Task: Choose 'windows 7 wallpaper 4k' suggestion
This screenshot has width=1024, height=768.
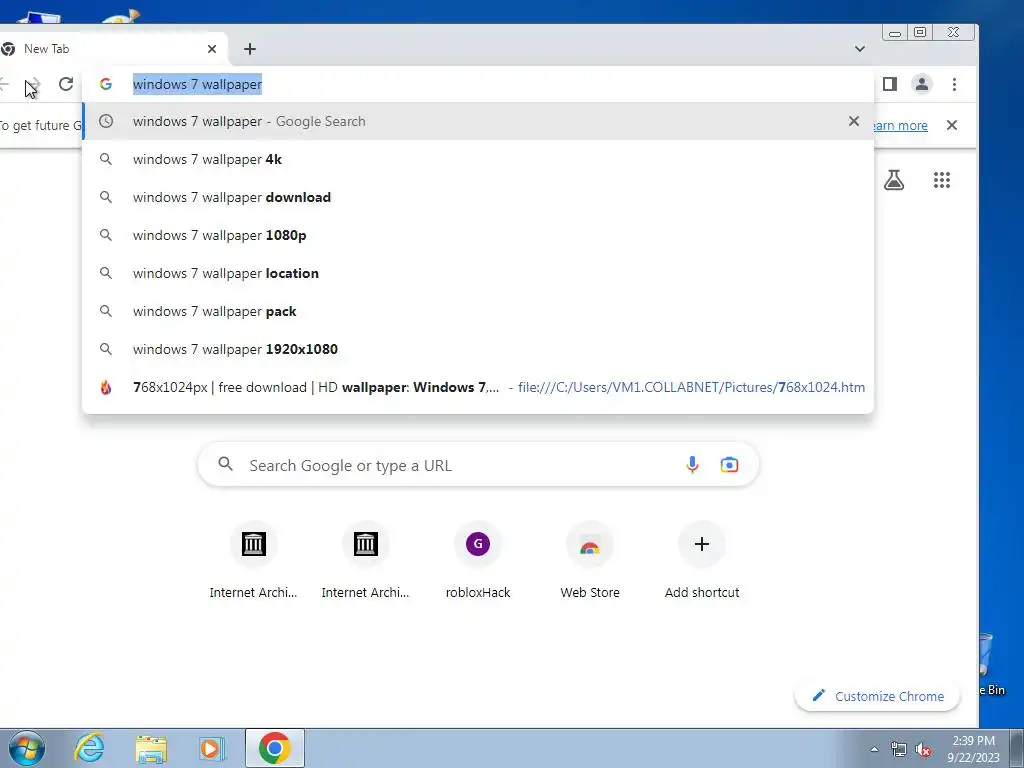Action: click(478, 159)
